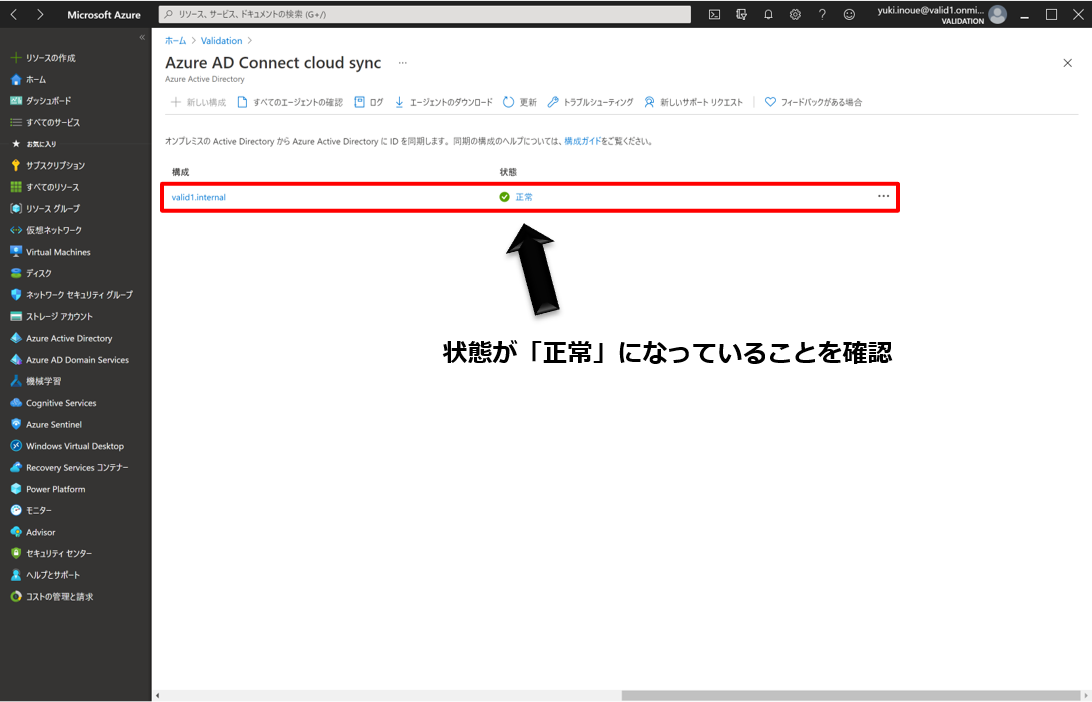This screenshot has width=1092, height=702.
Task: Click 新しい構成 in the toolbar
Action: click(x=198, y=102)
